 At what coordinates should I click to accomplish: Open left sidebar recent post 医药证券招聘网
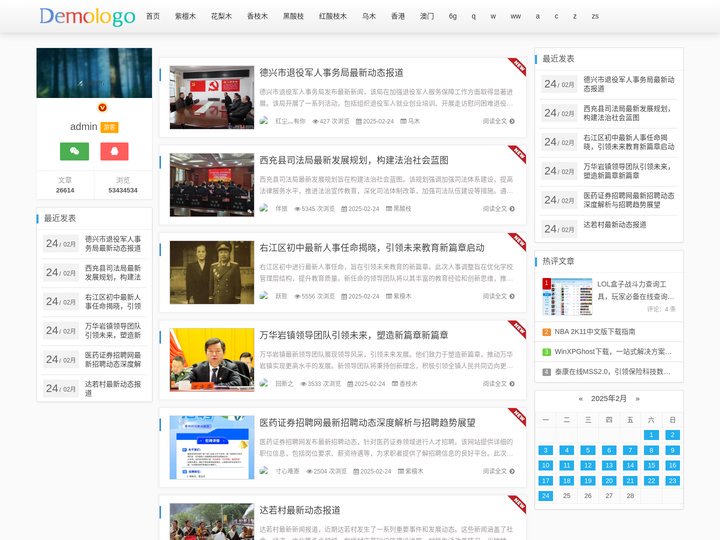coord(113,360)
